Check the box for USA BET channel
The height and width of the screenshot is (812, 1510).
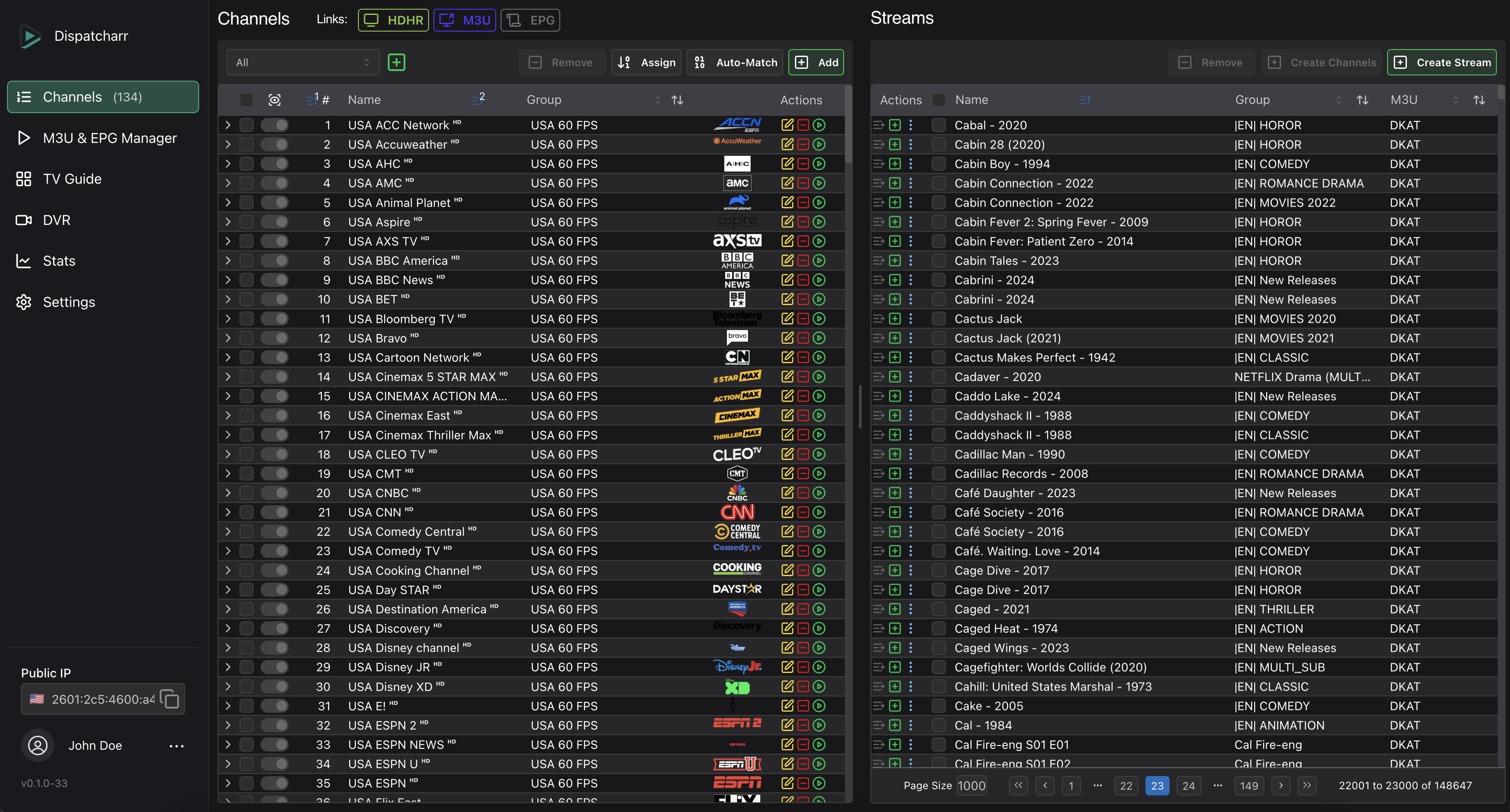coord(247,299)
